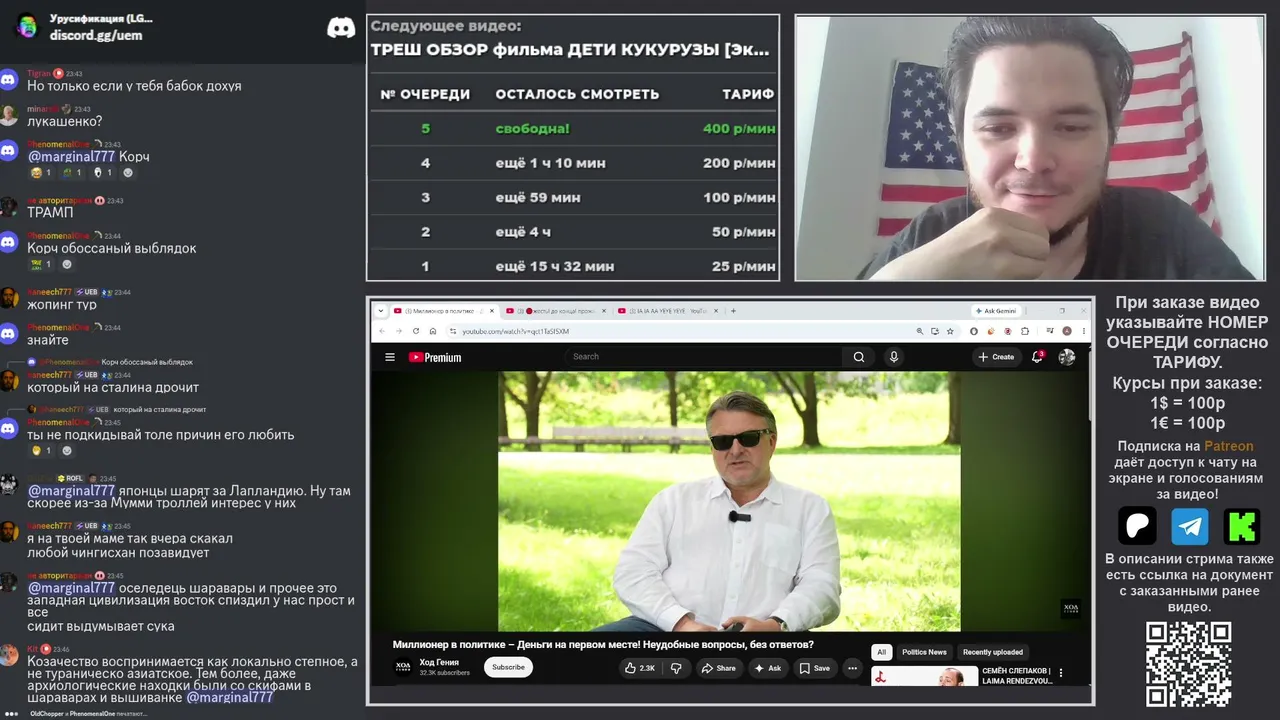Open the browser home page

coord(432,331)
